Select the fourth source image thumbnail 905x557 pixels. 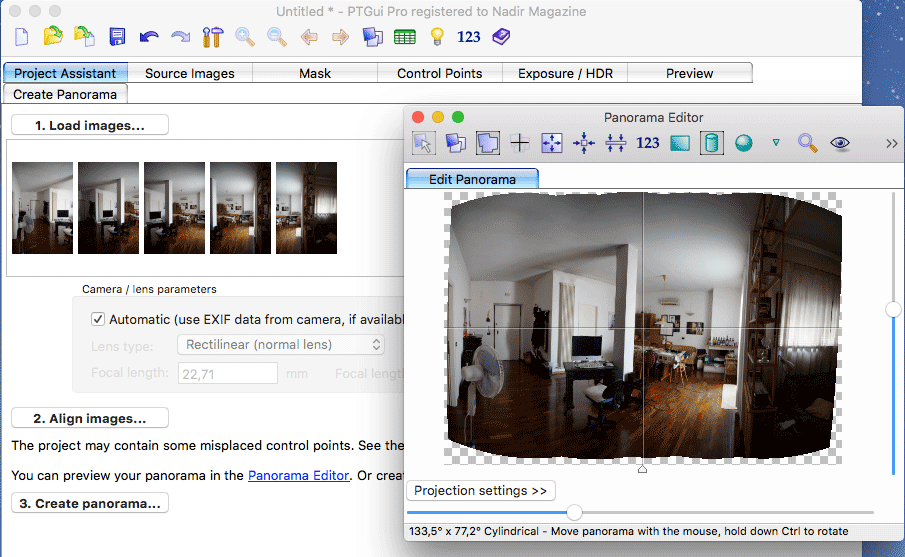[x=240, y=208]
